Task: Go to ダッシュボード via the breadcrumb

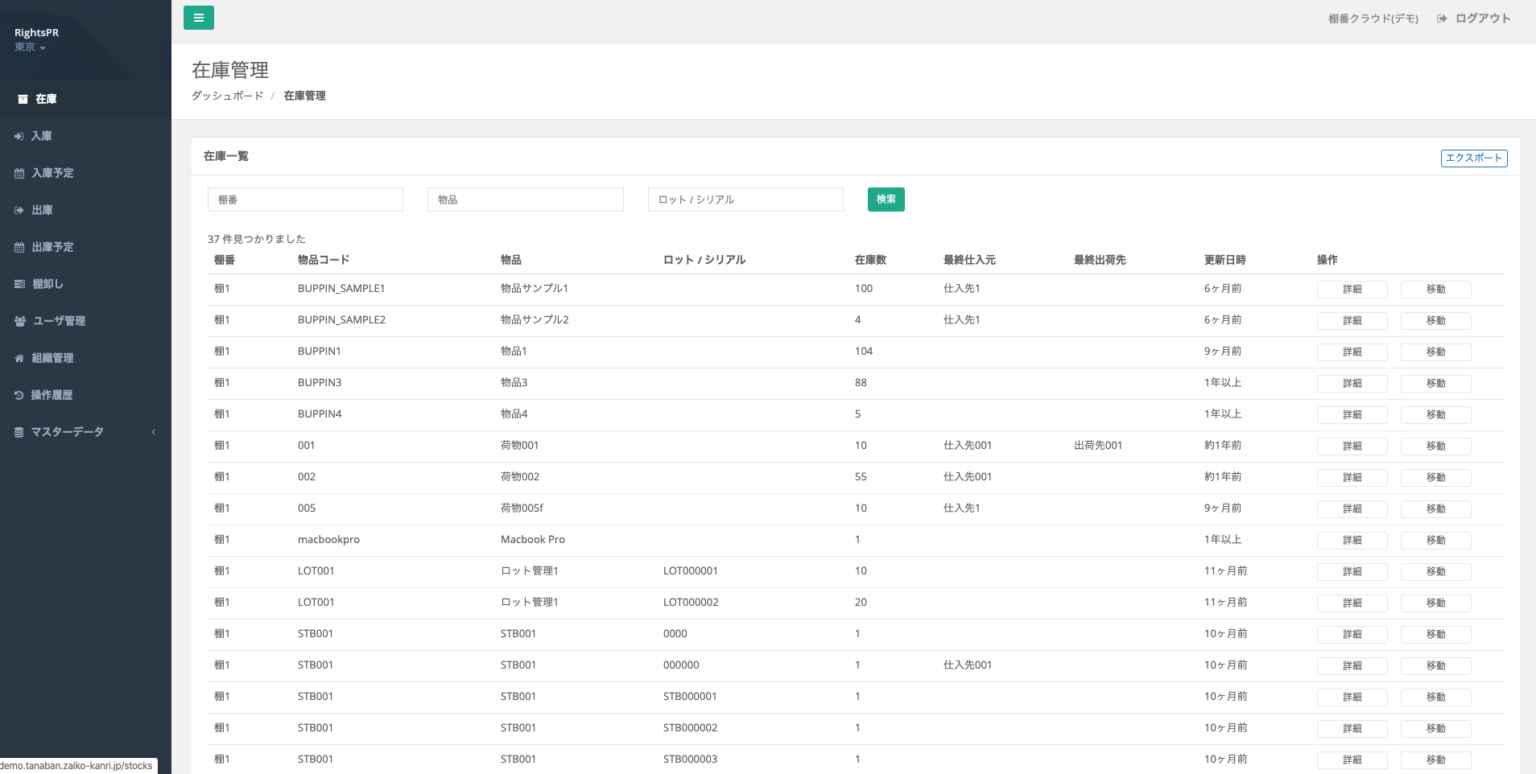Action: point(227,95)
